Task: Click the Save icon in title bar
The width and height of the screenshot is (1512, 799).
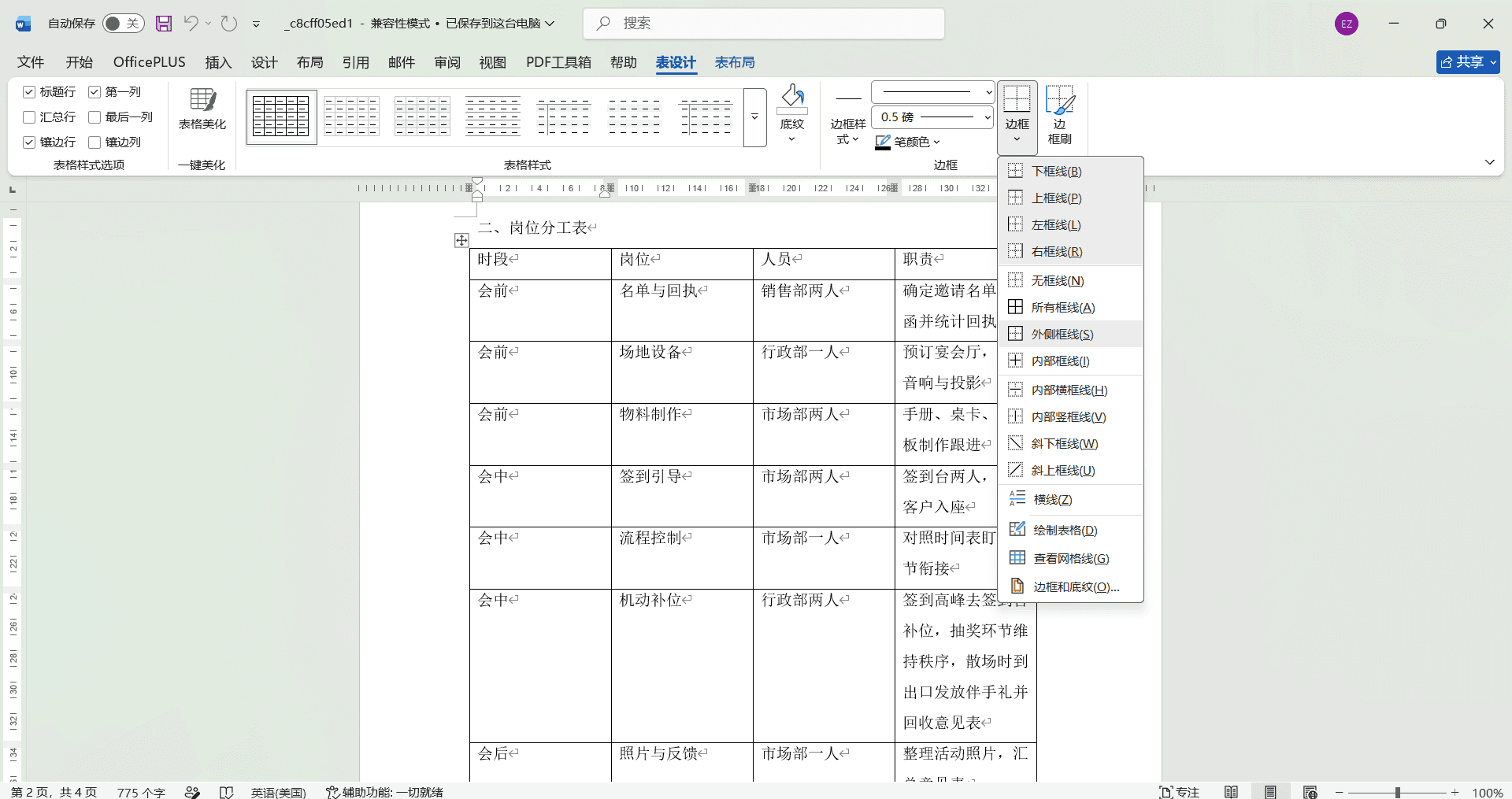Action: 163,24
